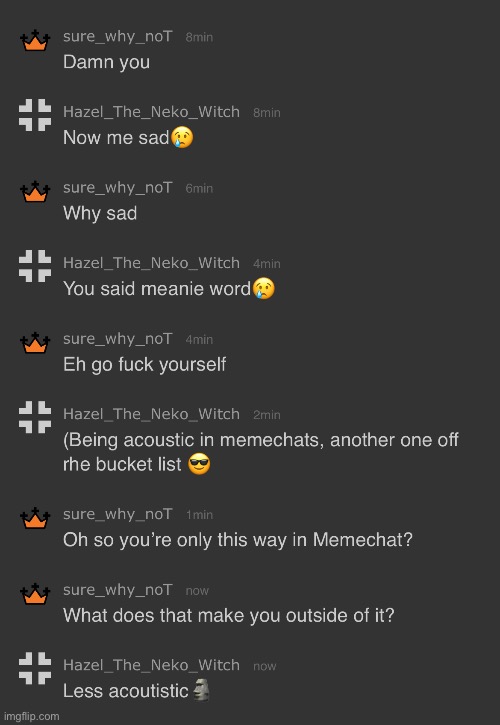Open Hazel_The_Neko_Witch username above "Less acoutistic"
Image resolution: width=500 pixels, height=725 pixels.
(151, 665)
